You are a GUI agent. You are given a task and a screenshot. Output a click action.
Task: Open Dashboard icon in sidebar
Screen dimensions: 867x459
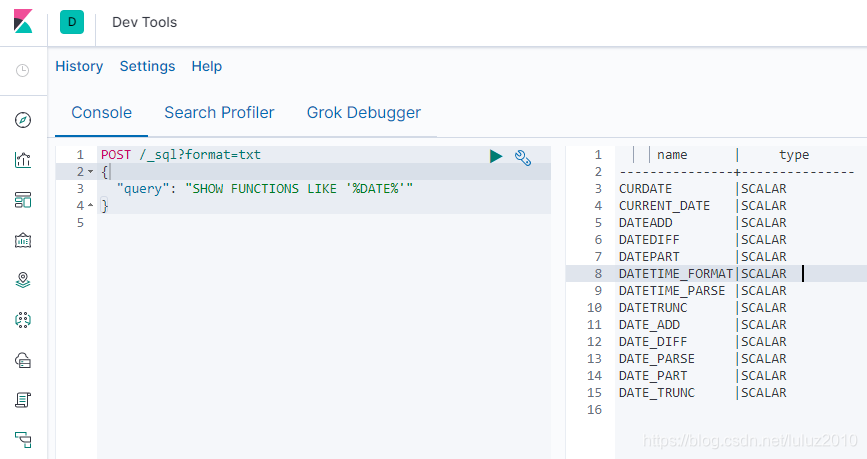[23, 200]
